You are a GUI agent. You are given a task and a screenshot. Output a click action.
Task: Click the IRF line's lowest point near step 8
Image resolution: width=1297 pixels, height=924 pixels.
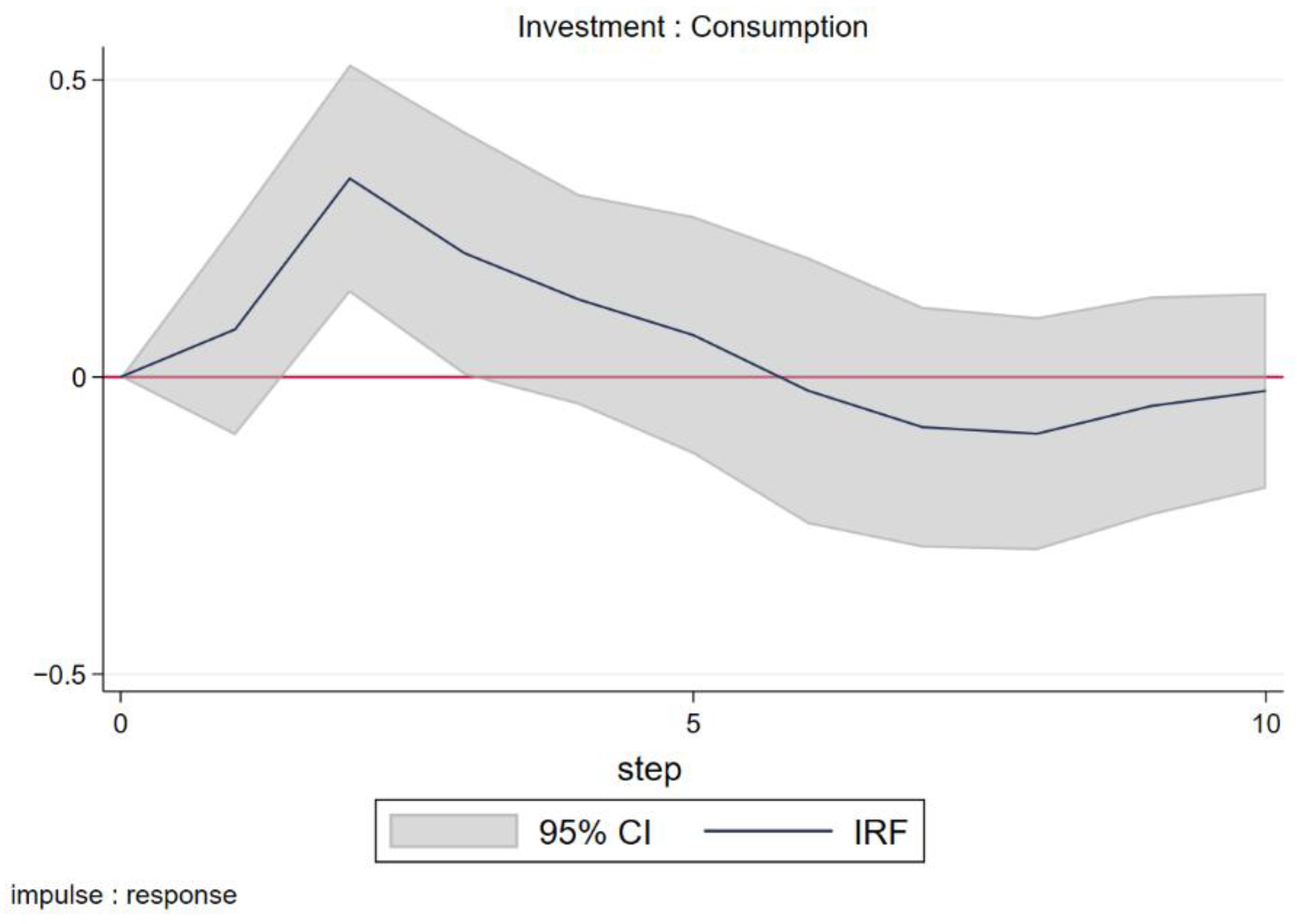point(1037,434)
